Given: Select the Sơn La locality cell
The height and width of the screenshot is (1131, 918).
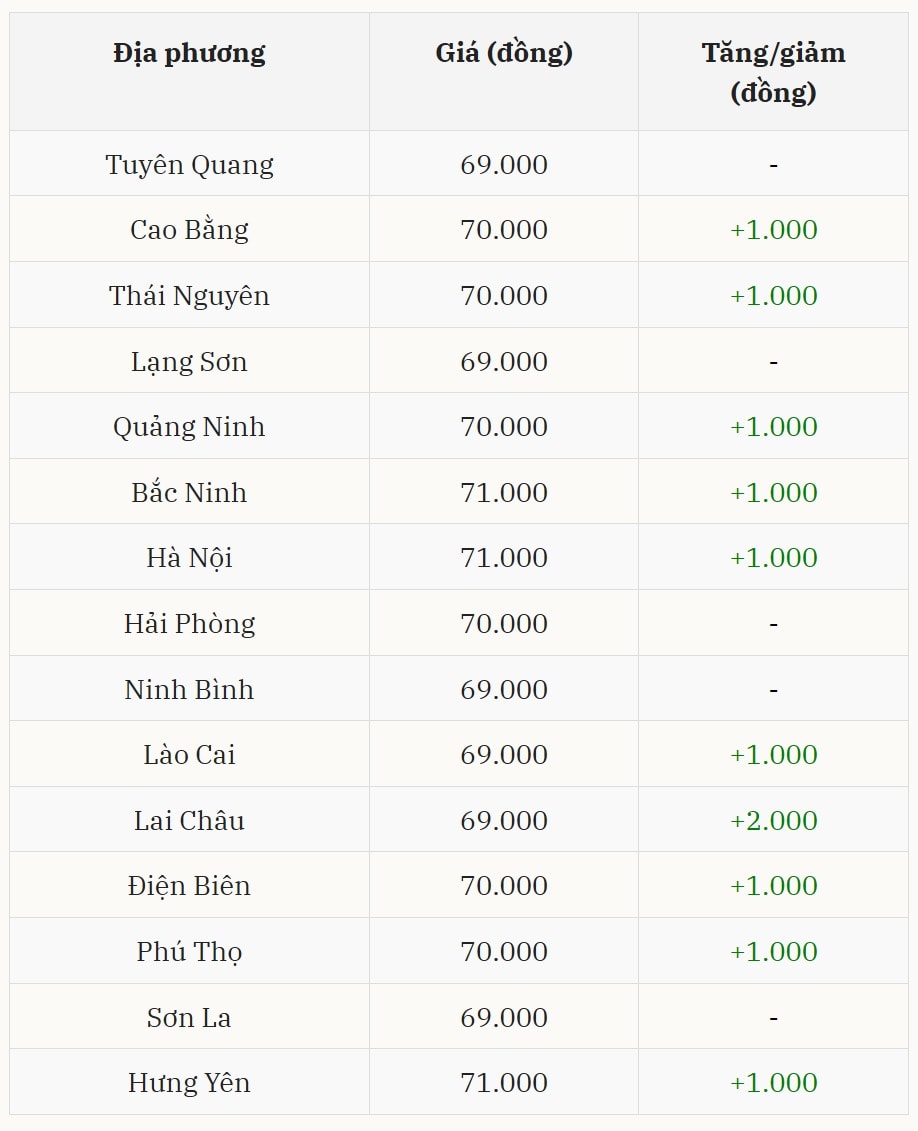Looking at the screenshot, I should tap(189, 1018).
